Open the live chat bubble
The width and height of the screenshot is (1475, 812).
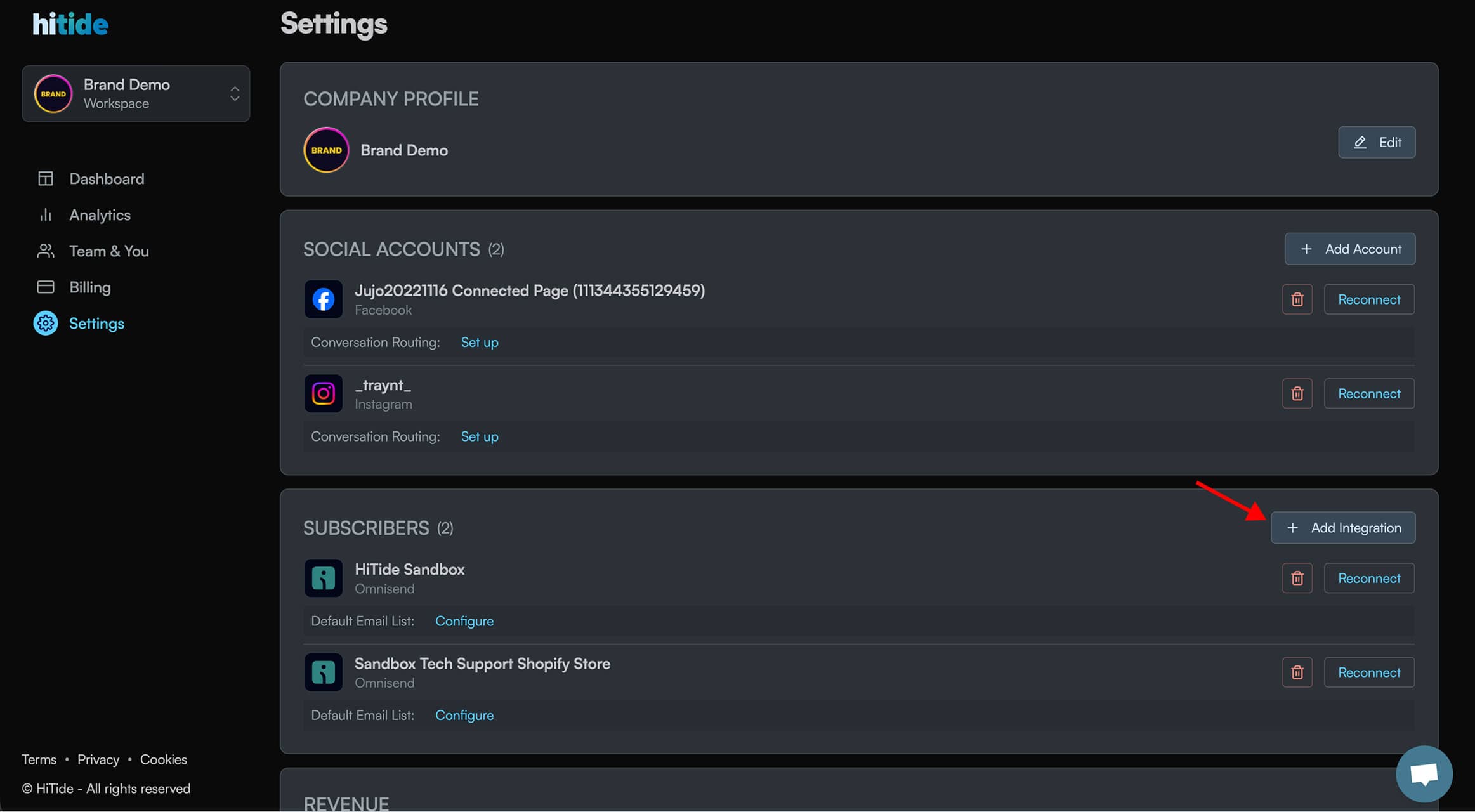(x=1424, y=774)
